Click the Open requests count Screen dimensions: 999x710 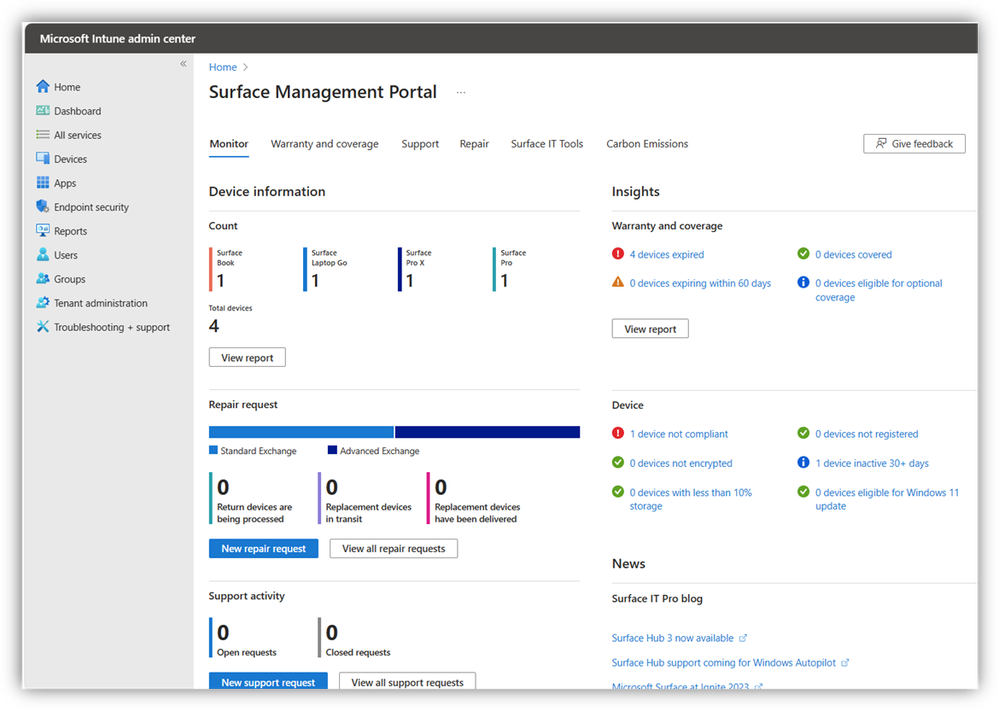[x=223, y=632]
